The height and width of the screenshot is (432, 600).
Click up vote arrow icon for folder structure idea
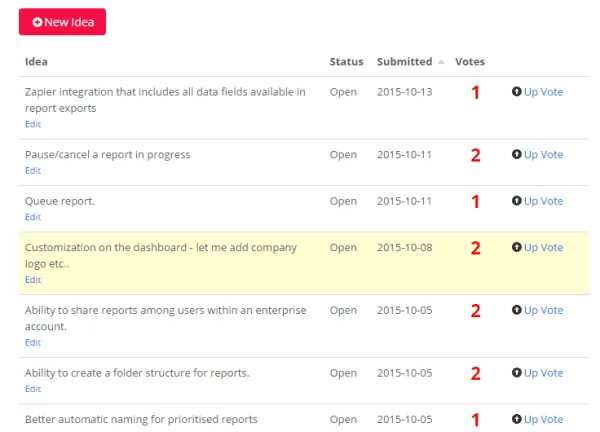pyautogui.click(x=516, y=373)
